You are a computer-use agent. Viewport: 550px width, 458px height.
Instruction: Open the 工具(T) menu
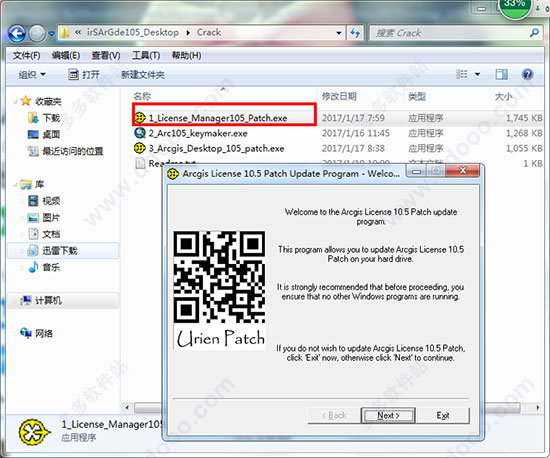coord(146,55)
